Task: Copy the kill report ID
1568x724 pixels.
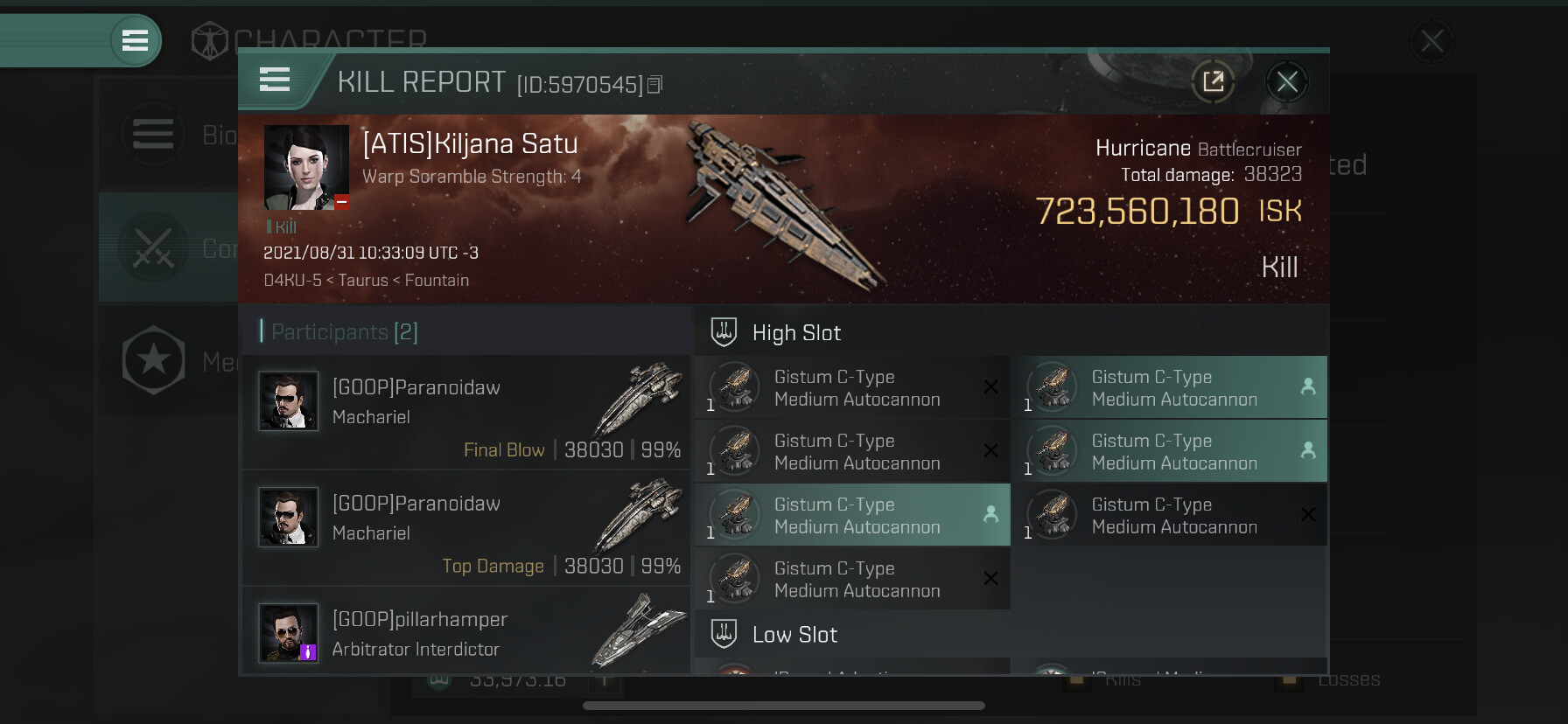Action: pyautogui.click(x=654, y=84)
